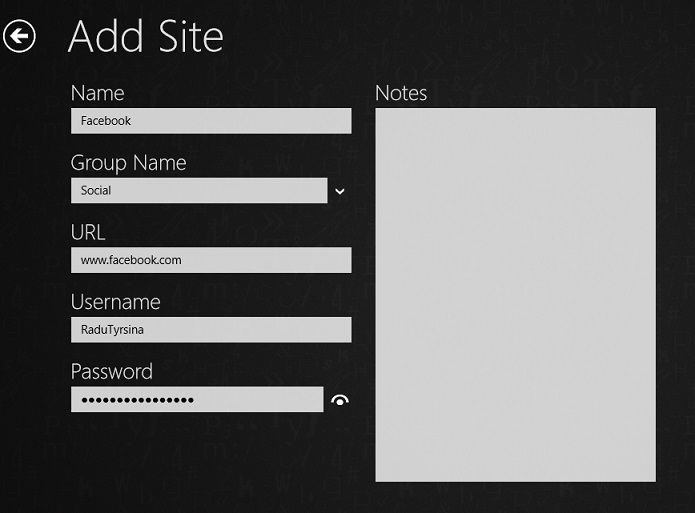The image size is (695, 513).
Task: Click the URL label
Action: click(88, 232)
